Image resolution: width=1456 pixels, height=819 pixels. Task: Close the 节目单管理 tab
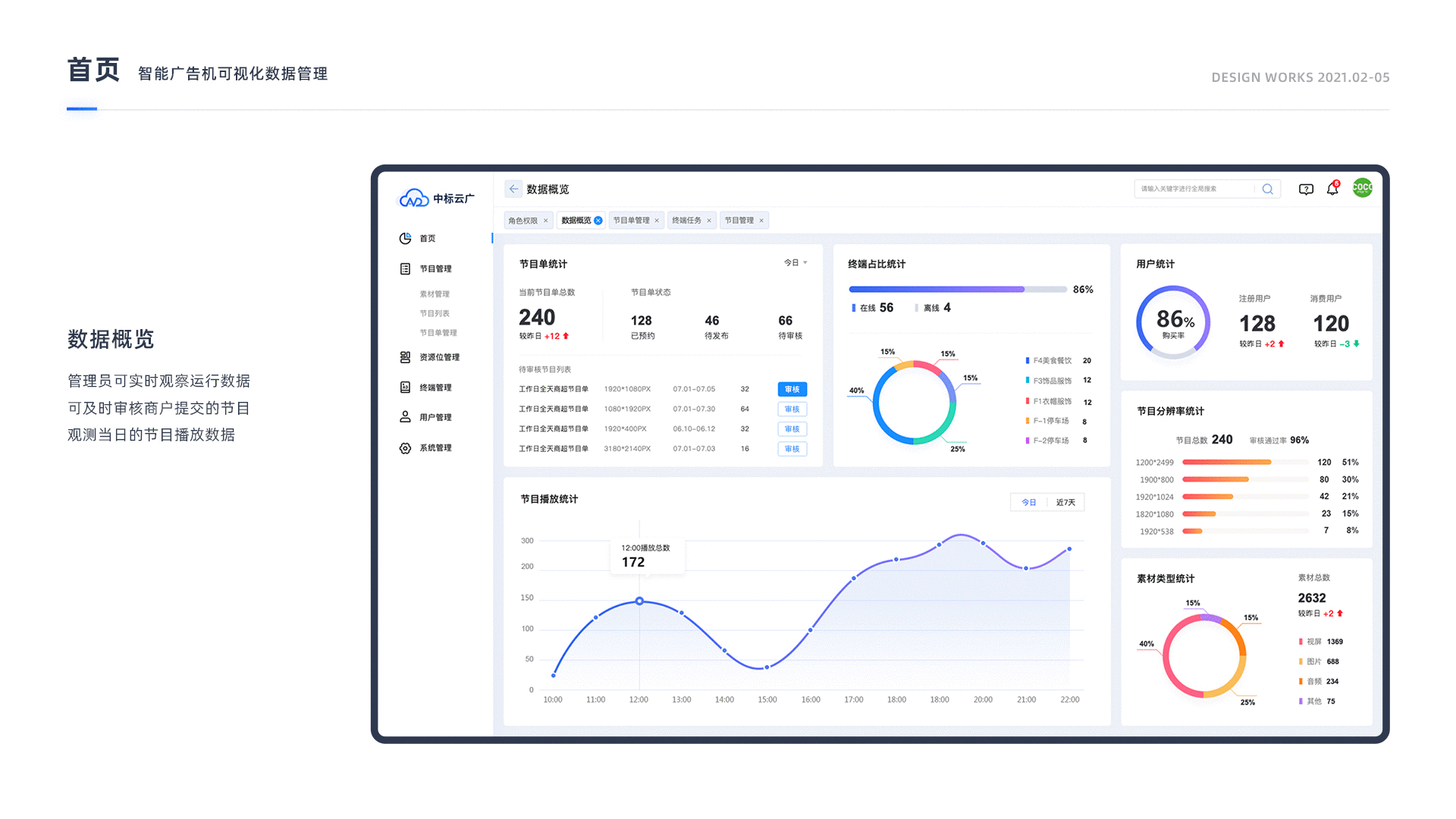[x=657, y=221]
